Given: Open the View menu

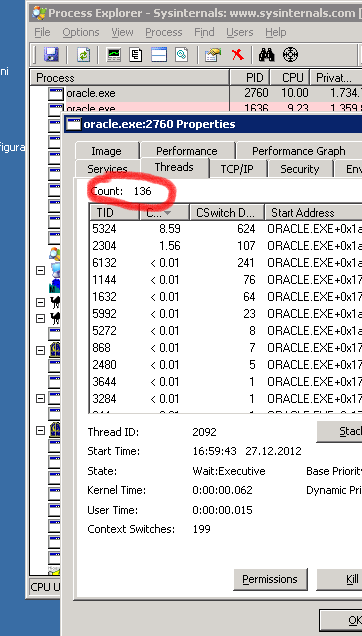Looking at the screenshot, I should 122,32.
